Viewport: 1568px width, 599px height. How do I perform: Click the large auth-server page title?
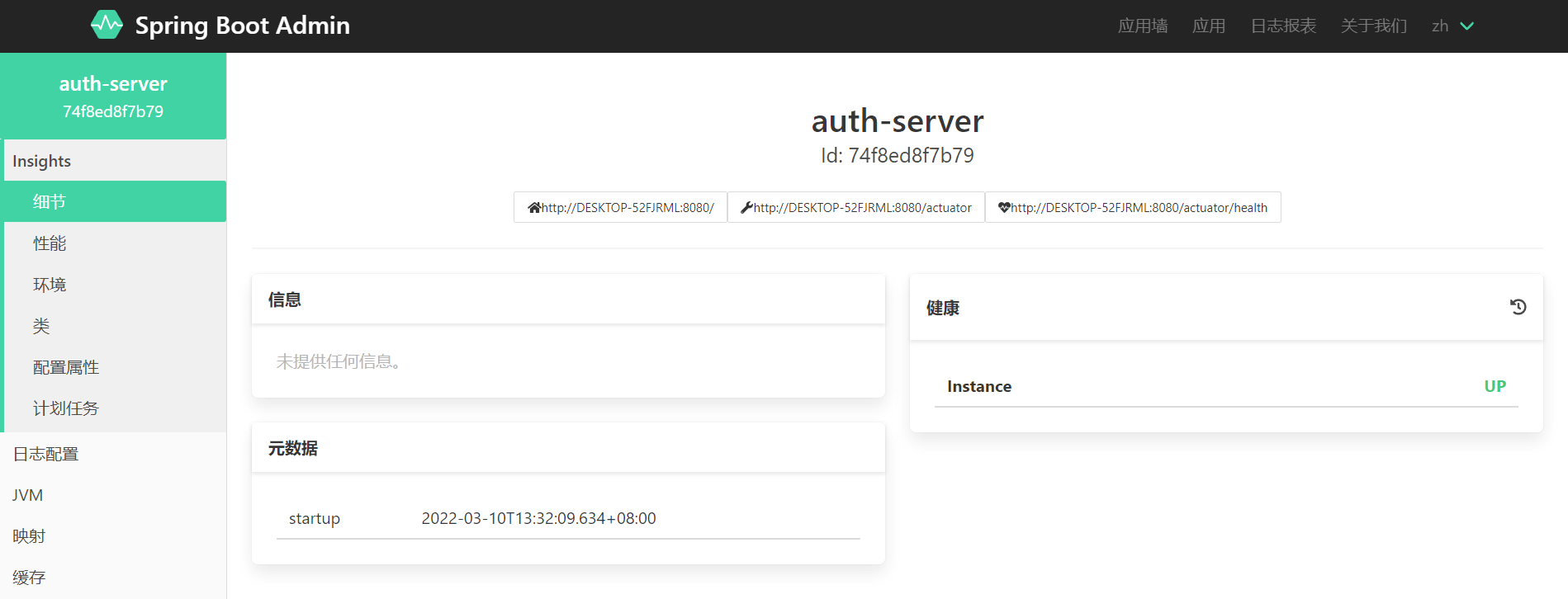[898, 121]
